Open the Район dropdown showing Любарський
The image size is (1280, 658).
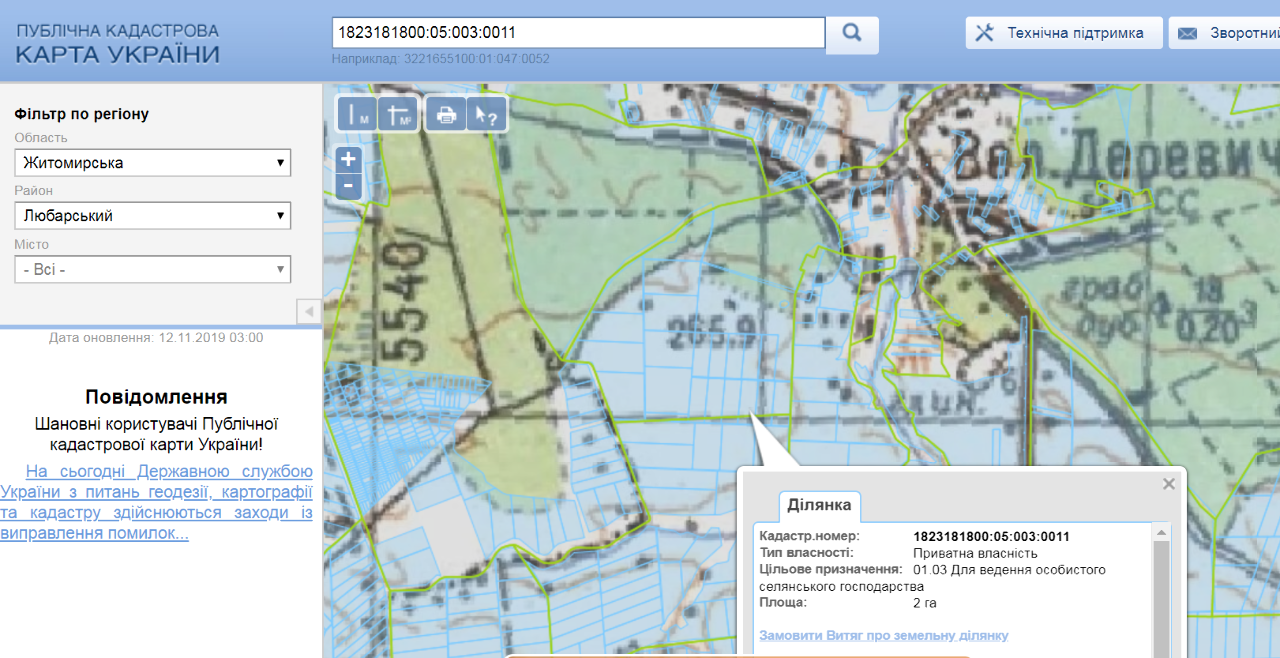click(152, 216)
